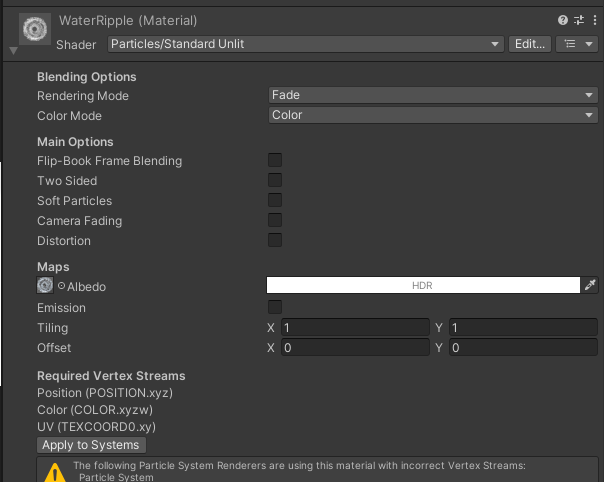
Task: Click the WaterRipple (Material) title
Action: [x=128, y=20]
